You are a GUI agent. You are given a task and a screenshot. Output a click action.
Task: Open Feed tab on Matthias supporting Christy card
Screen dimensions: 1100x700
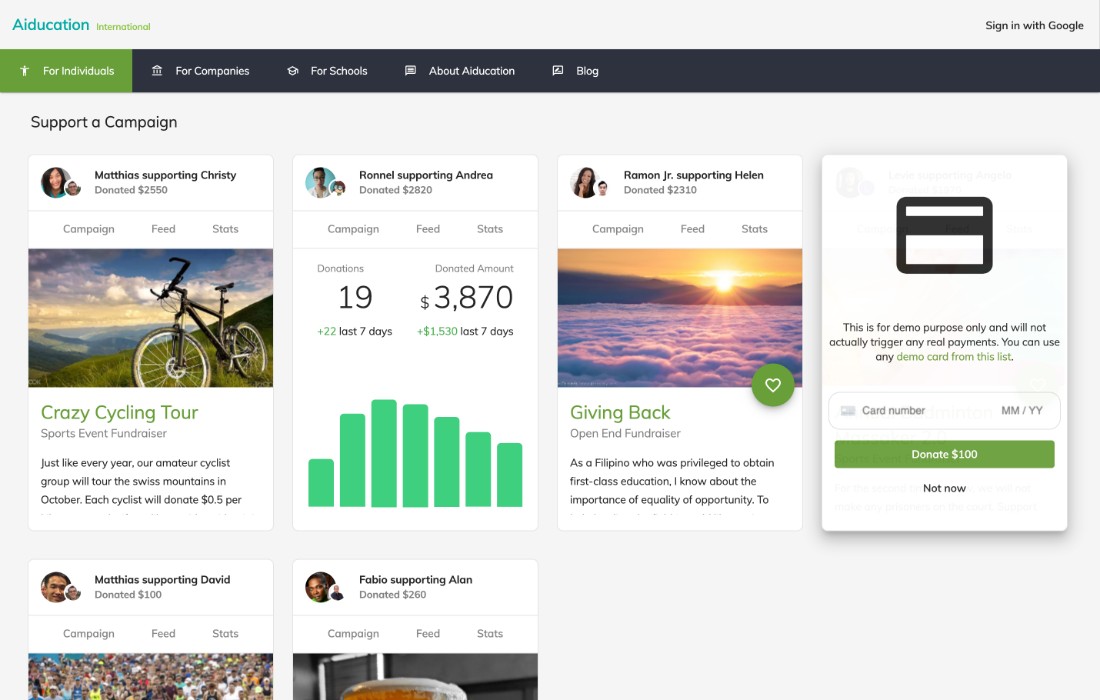tap(163, 229)
